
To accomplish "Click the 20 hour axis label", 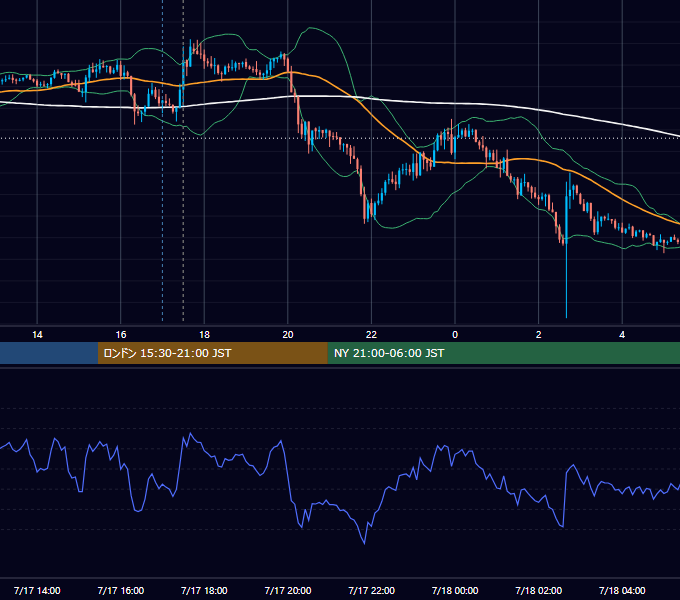I will (x=288, y=335).
